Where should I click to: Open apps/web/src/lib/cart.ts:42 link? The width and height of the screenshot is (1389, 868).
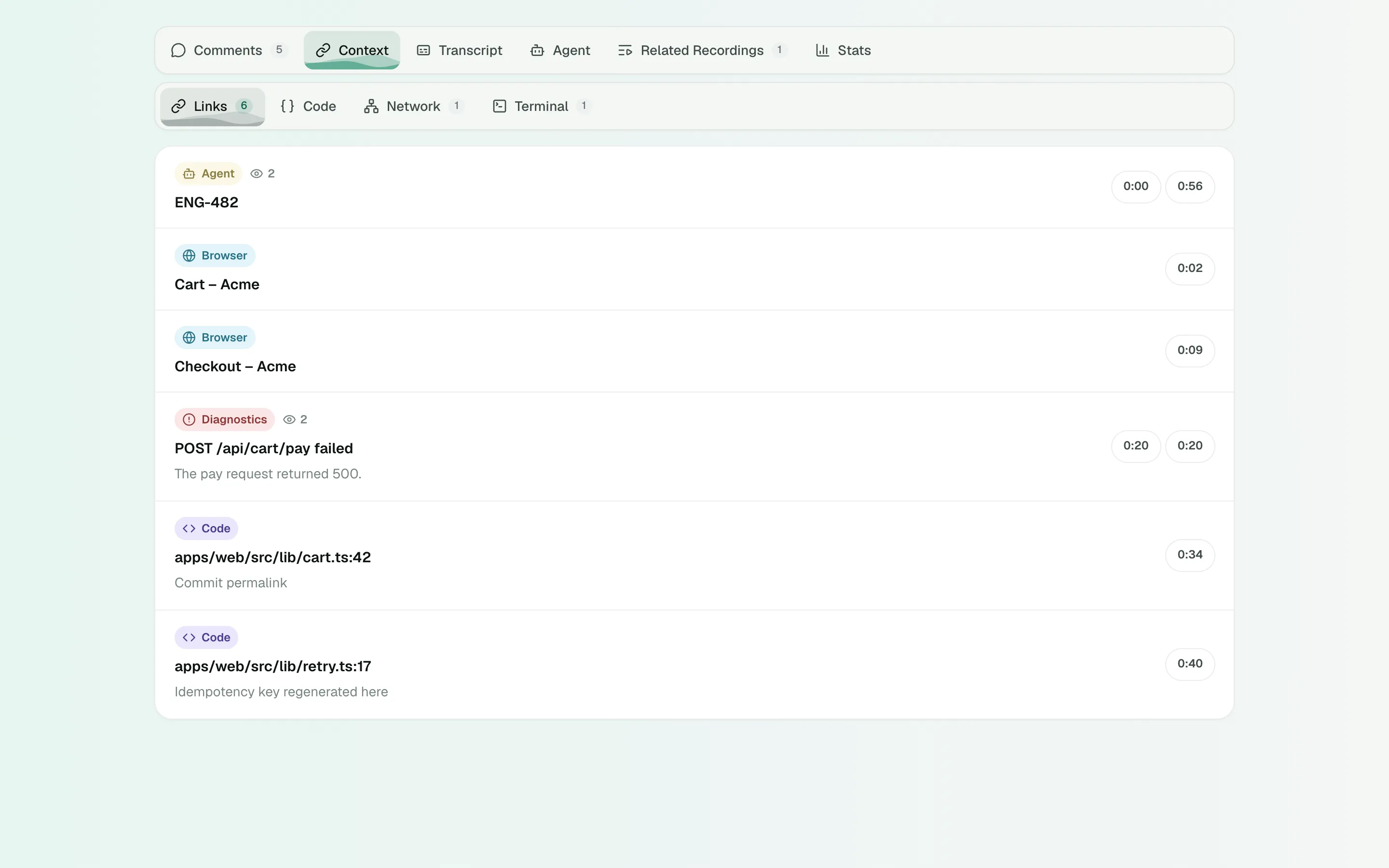point(272,557)
